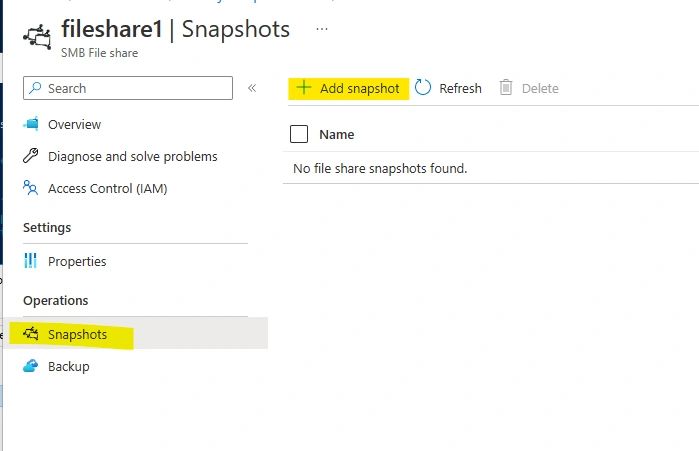The width and height of the screenshot is (699, 451).
Task: Click the Add snapshot button label
Action: click(360, 89)
